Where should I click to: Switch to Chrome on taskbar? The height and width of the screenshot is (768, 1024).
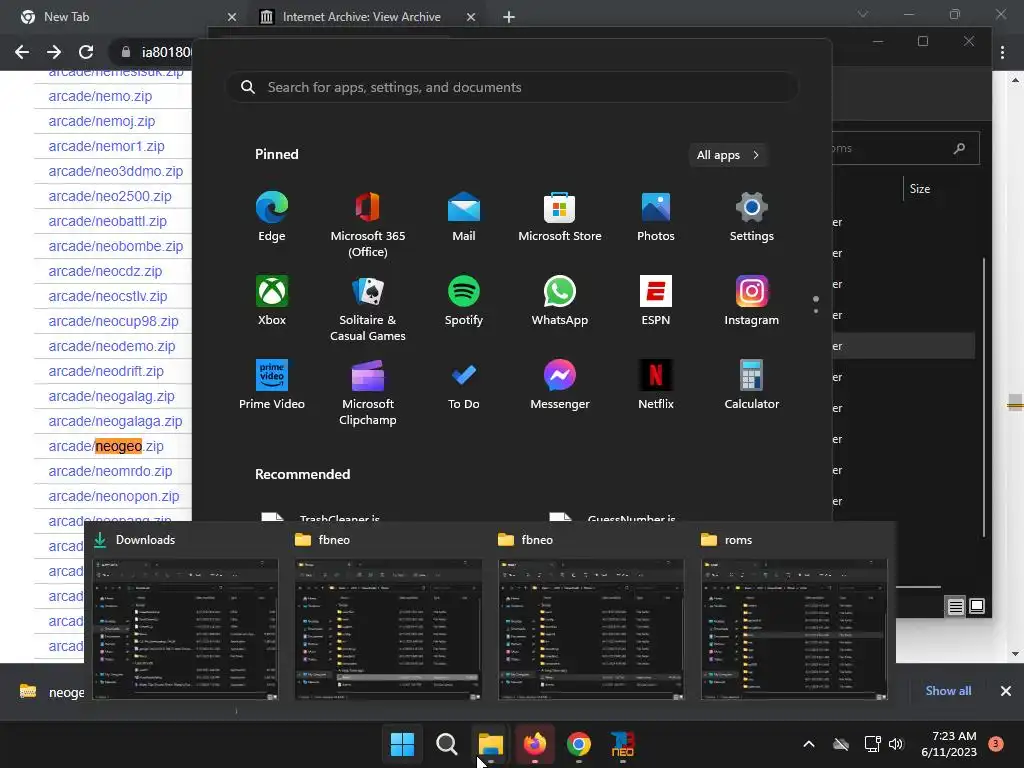pyautogui.click(x=579, y=744)
